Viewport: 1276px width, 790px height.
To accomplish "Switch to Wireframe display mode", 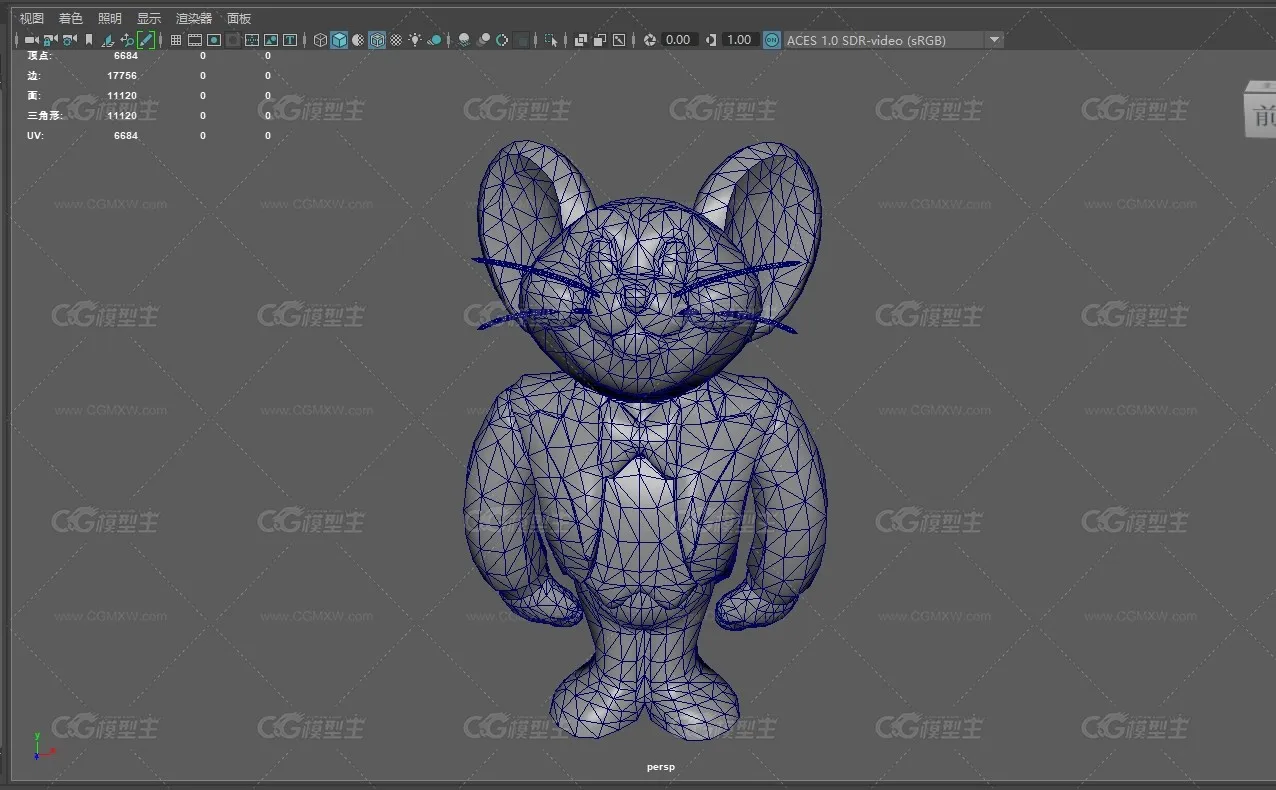I will 320,40.
